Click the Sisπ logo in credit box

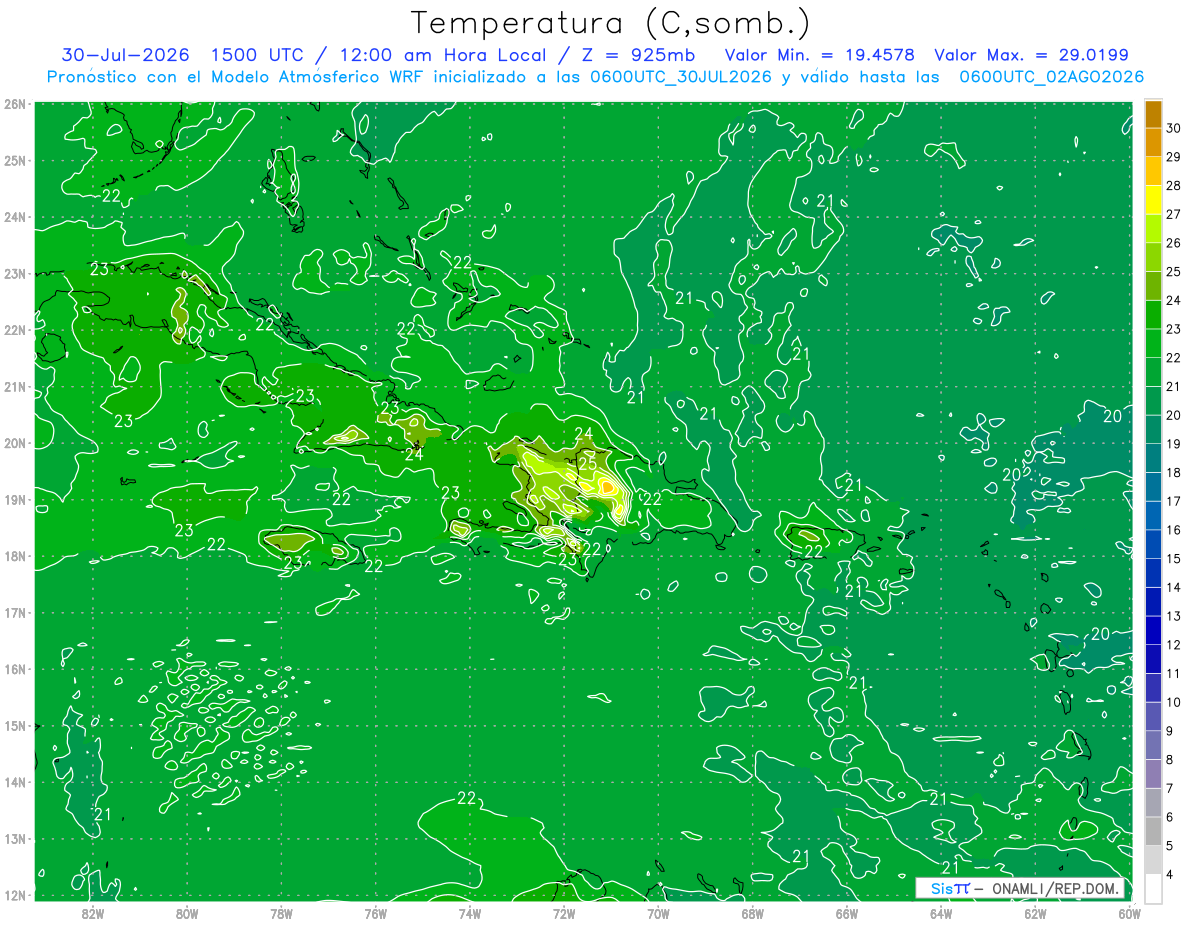949,888
